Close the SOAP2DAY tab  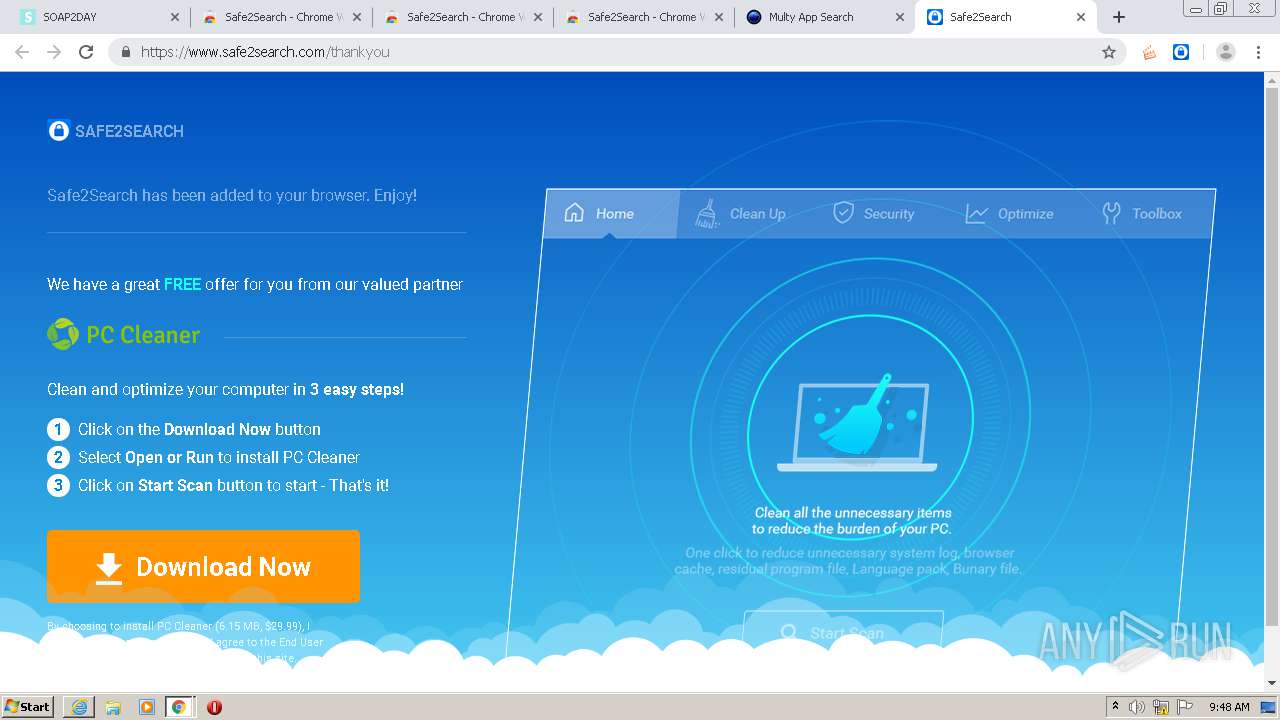click(x=174, y=17)
